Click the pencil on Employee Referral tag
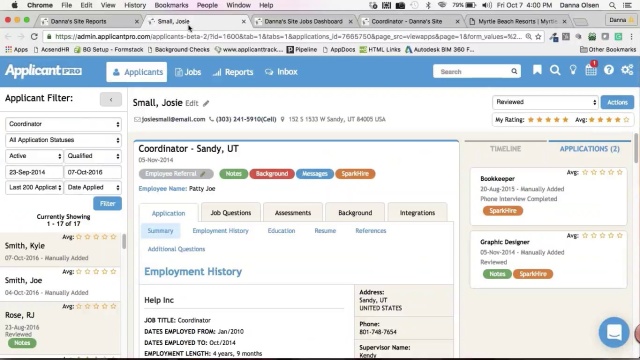Screen dimensions: 640x360 tap(203, 174)
